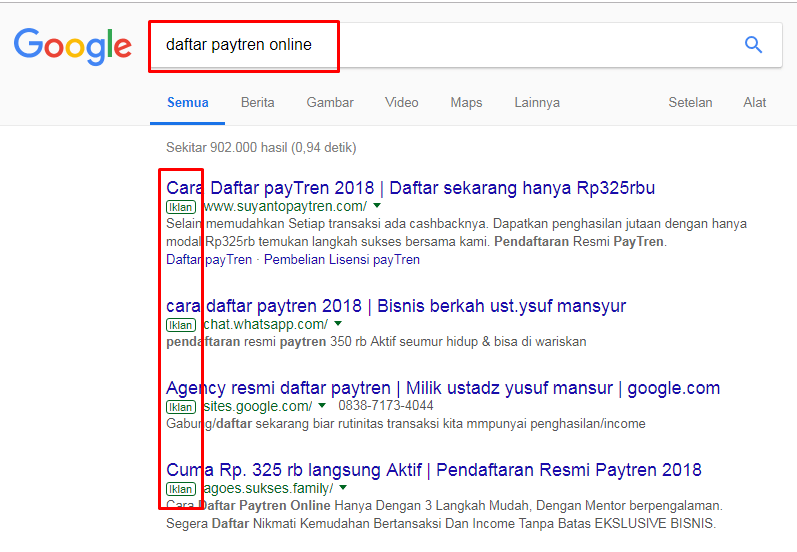Select the Semua tab

coord(188,103)
